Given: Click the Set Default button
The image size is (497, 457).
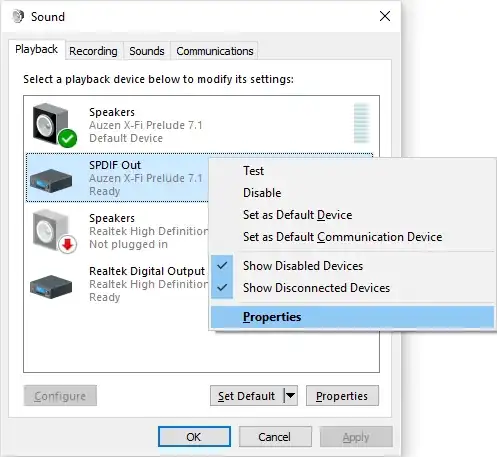Looking at the screenshot, I should click(247, 396).
